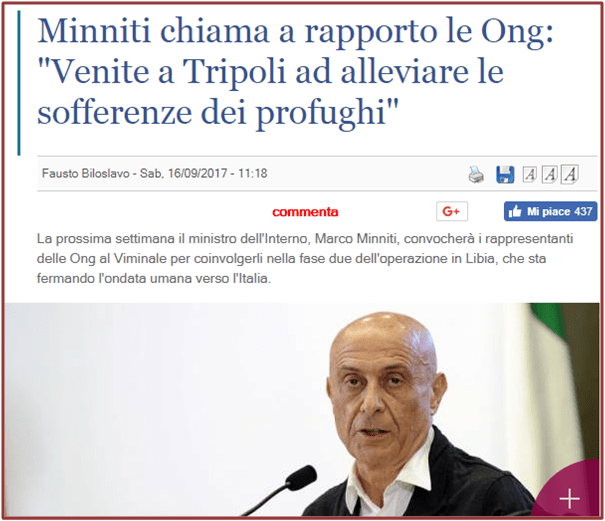Select the medium font size A icon

[549, 174]
